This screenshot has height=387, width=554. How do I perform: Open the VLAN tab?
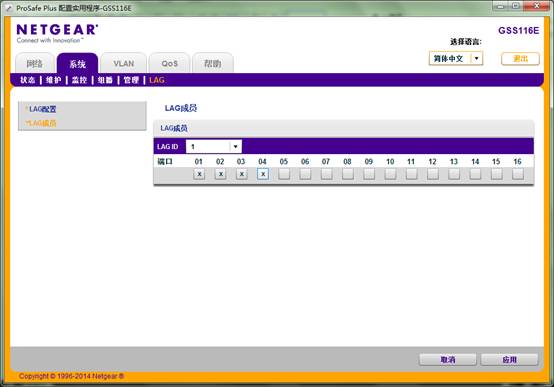click(x=124, y=64)
